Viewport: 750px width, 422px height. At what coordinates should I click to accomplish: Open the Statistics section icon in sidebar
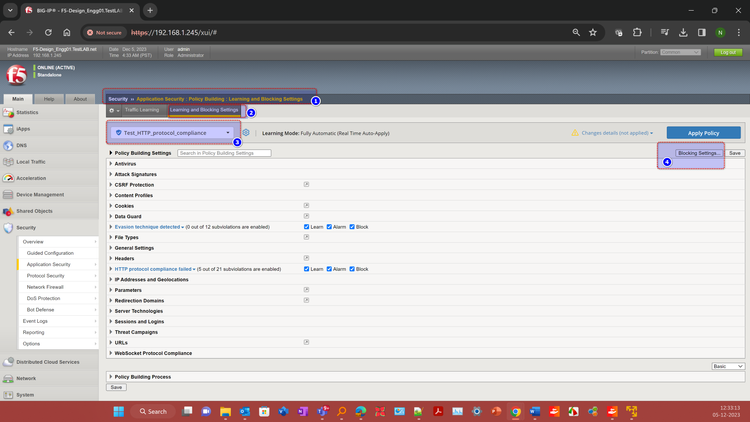pyautogui.click(x=9, y=113)
